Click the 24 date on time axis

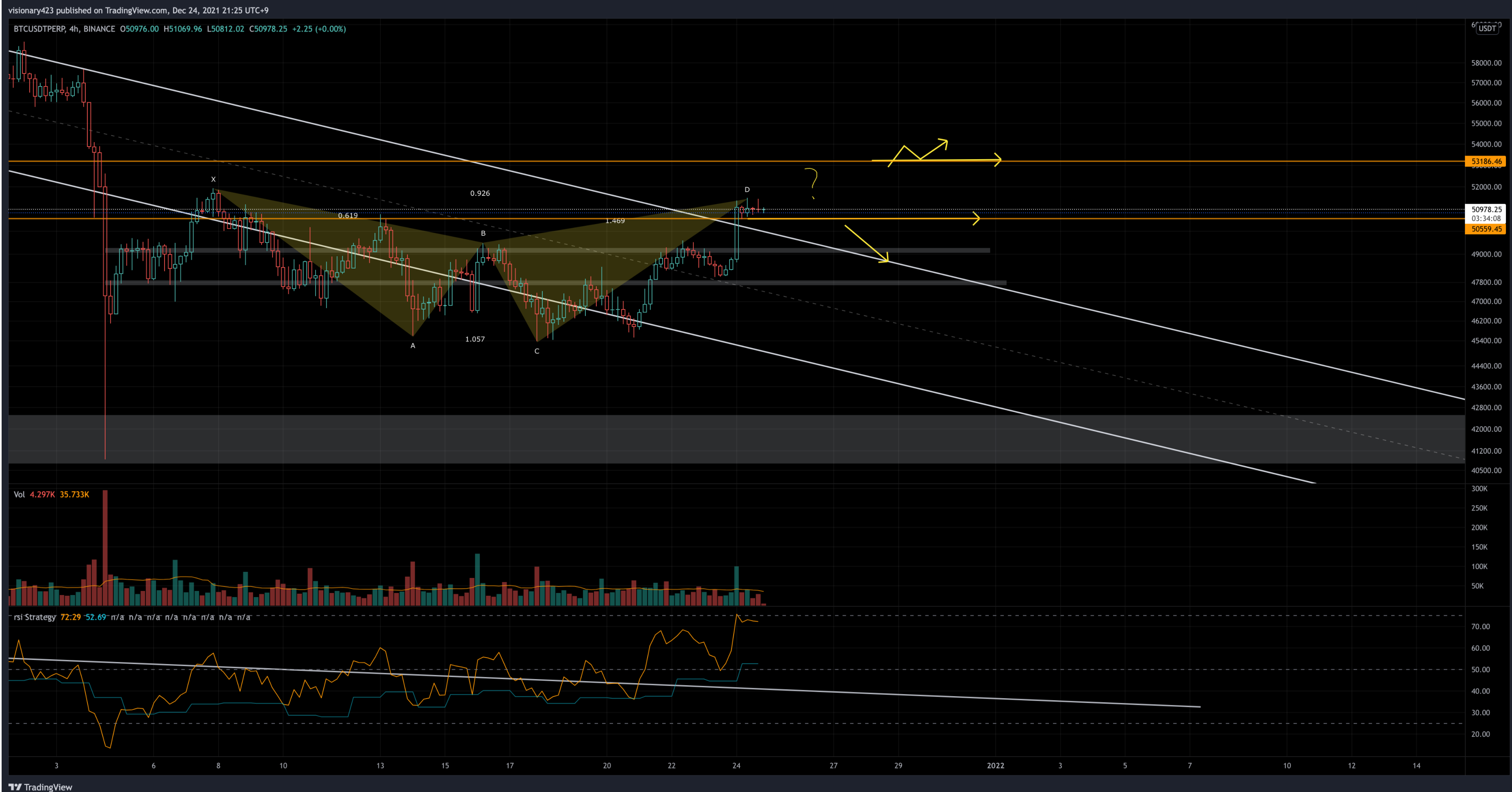736,766
